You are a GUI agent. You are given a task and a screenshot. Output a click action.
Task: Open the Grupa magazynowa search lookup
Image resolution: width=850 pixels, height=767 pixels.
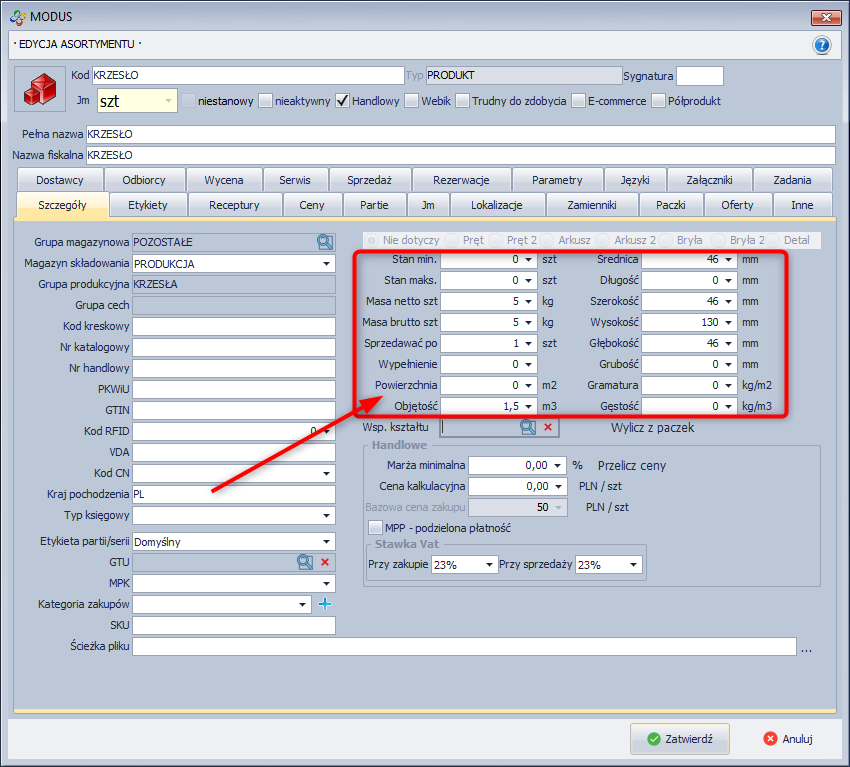(324, 241)
